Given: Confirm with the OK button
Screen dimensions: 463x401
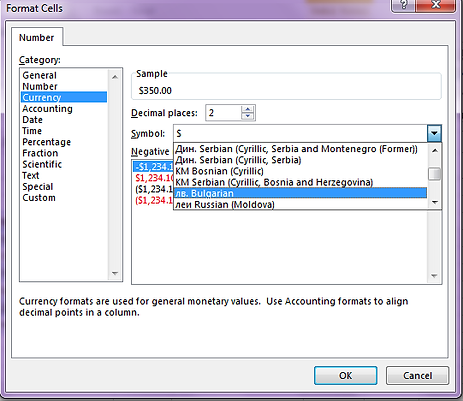Looking at the screenshot, I should point(346,376).
